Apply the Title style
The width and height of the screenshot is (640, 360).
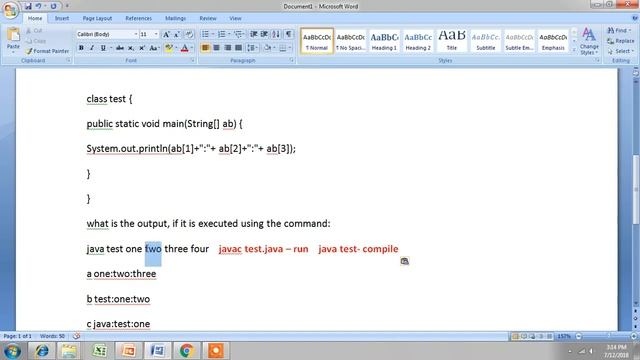coord(452,40)
